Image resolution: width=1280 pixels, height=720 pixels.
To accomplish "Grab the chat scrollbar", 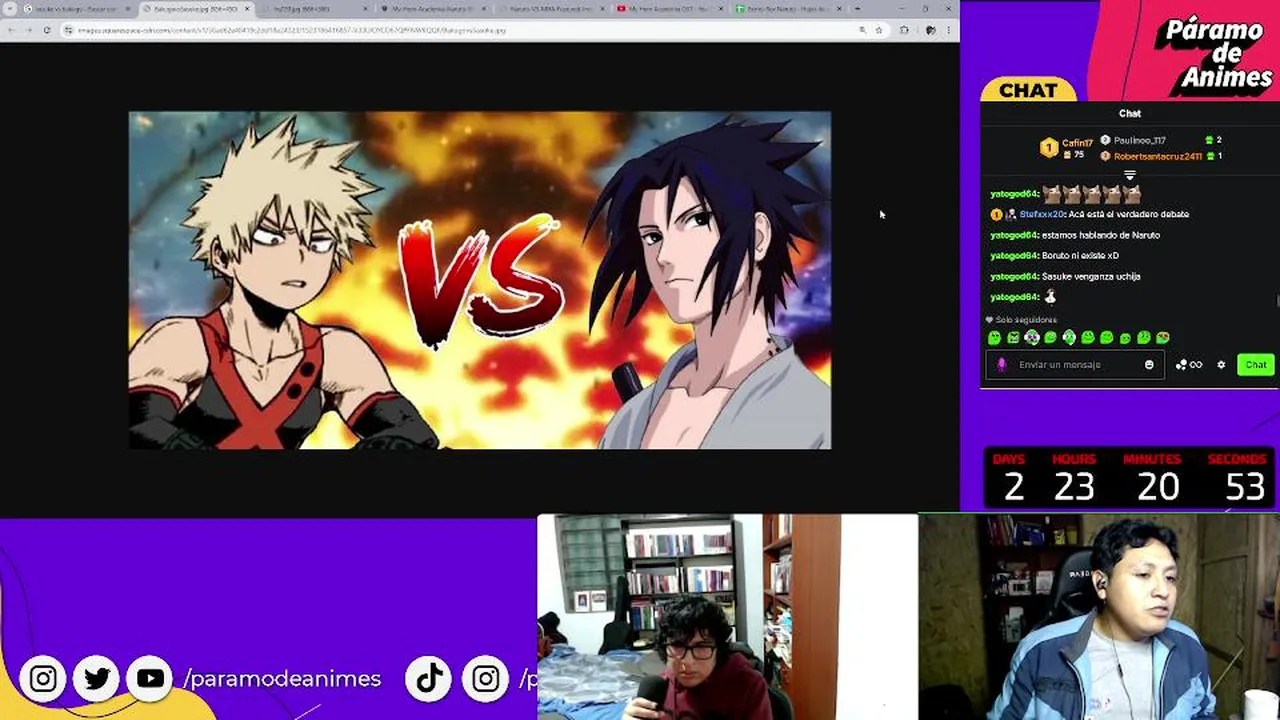I will (x=1277, y=301).
